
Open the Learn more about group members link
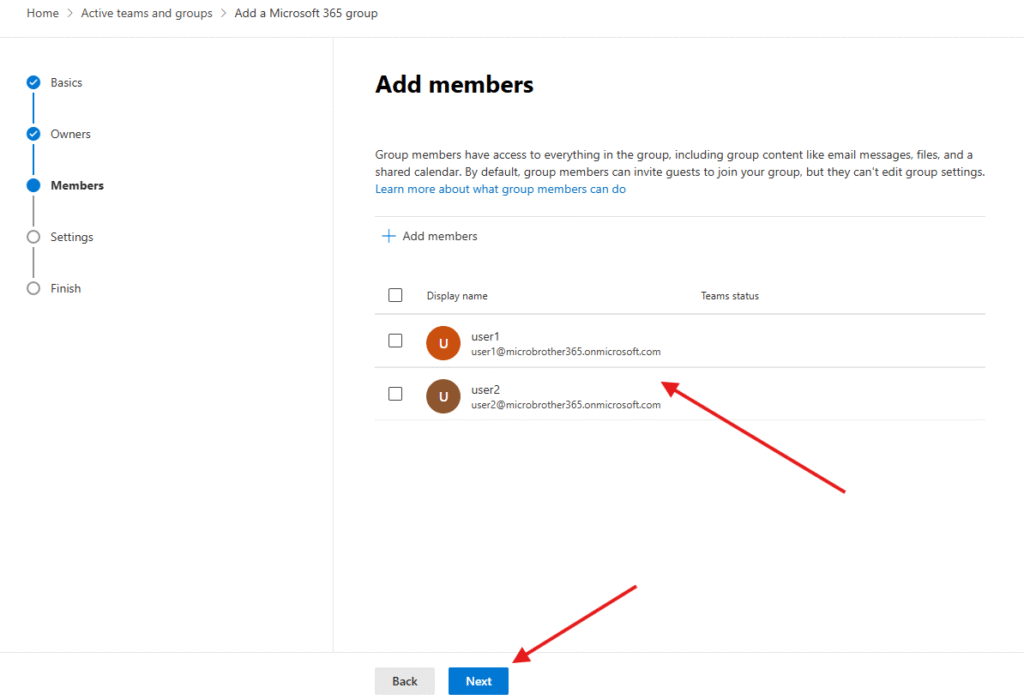pos(500,189)
